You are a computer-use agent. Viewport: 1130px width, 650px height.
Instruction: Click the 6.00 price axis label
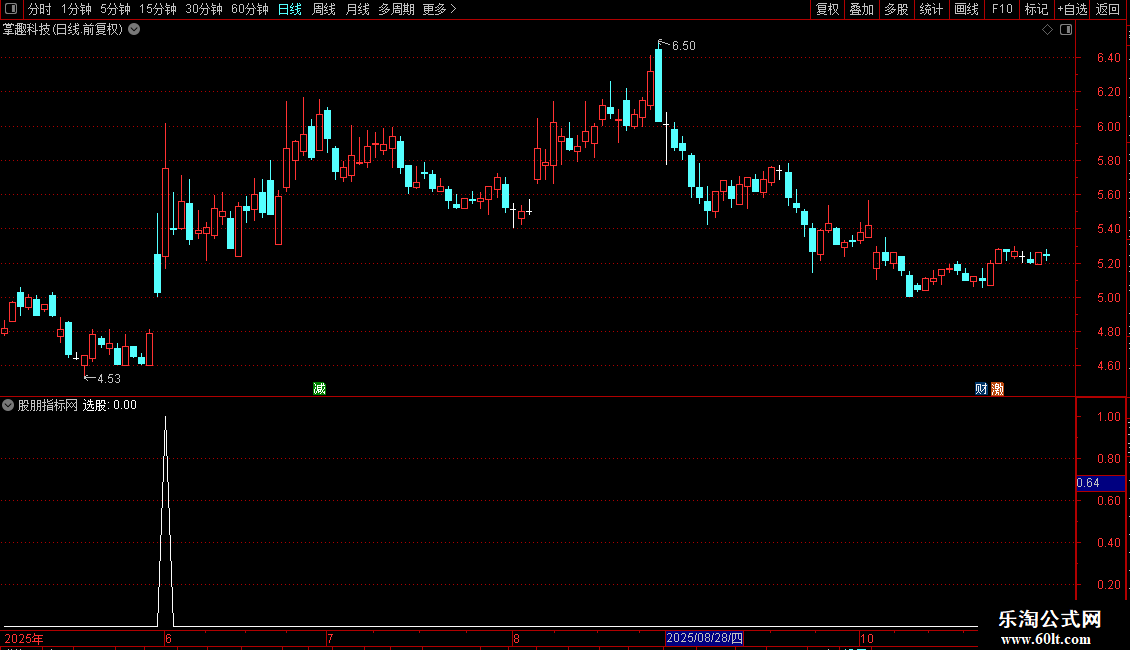1108,127
